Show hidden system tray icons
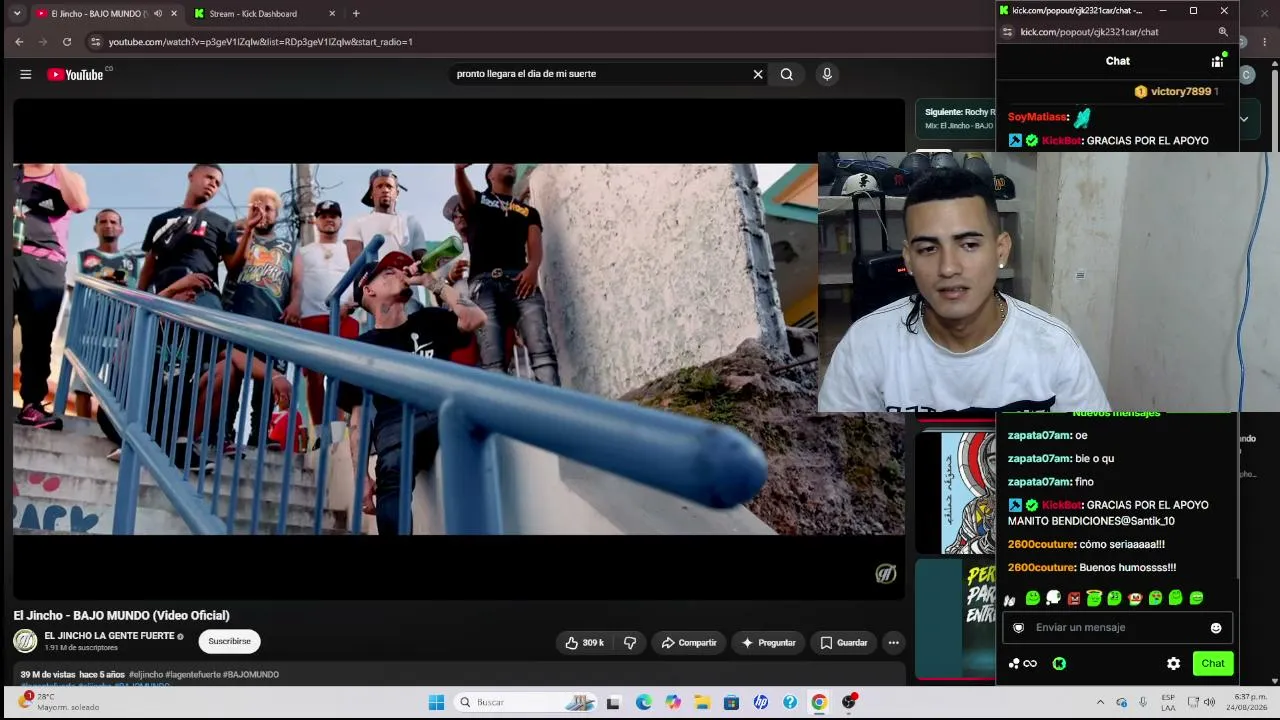 pos(1100,702)
